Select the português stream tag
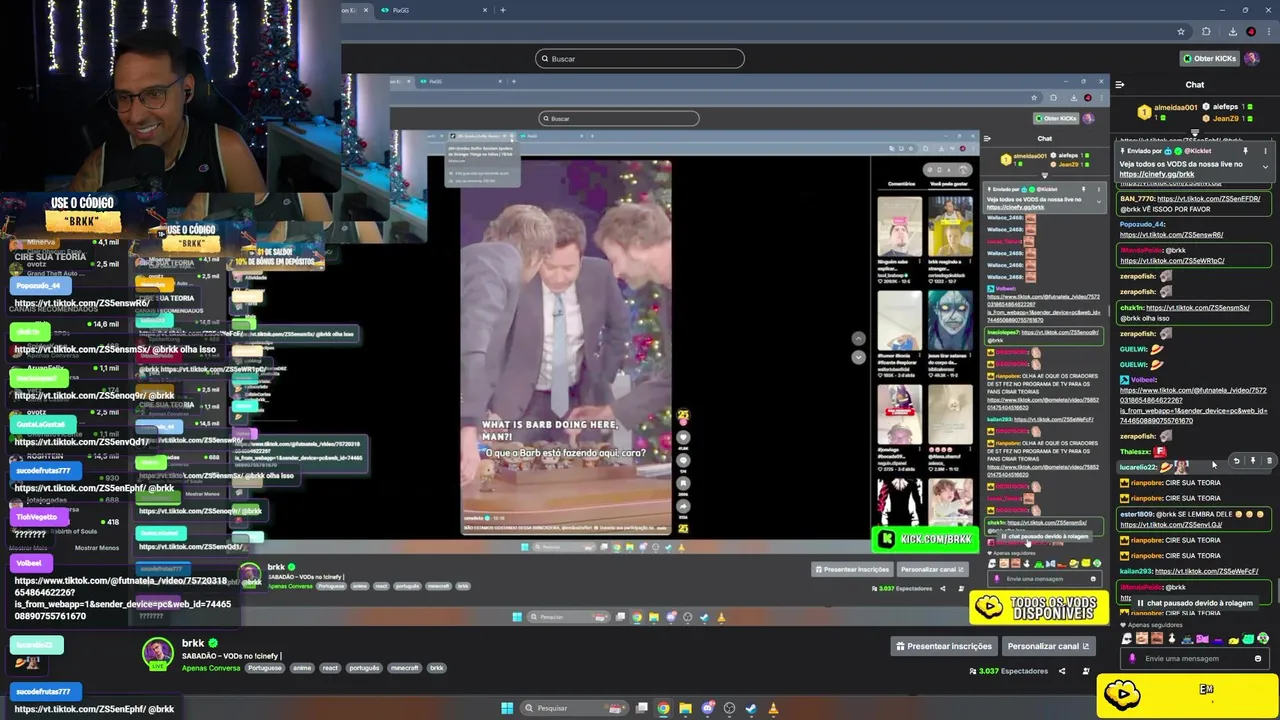The width and height of the screenshot is (1280, 720). (x=364, y=668)
